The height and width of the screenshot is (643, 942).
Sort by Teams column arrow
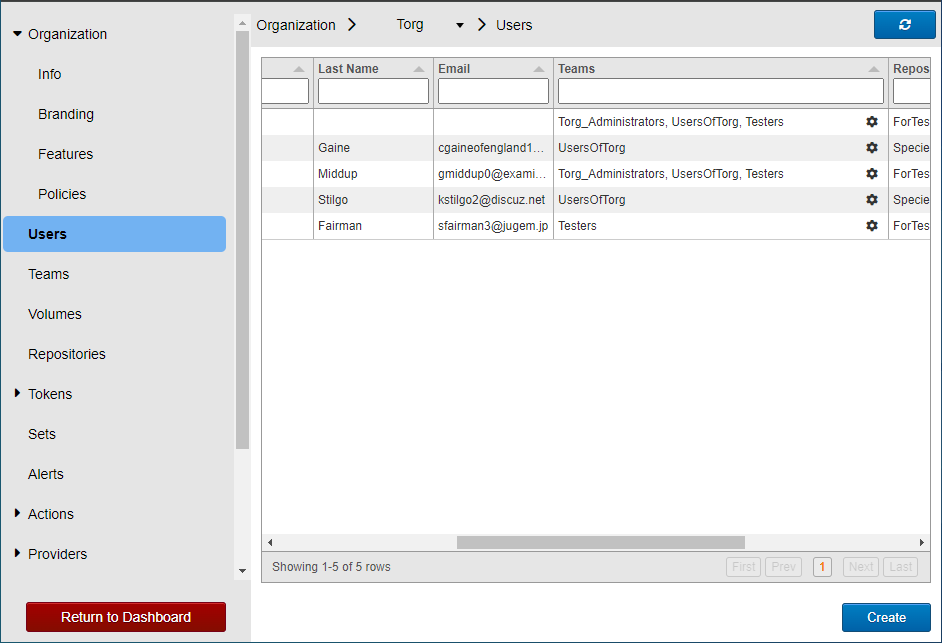click(874, 69)
